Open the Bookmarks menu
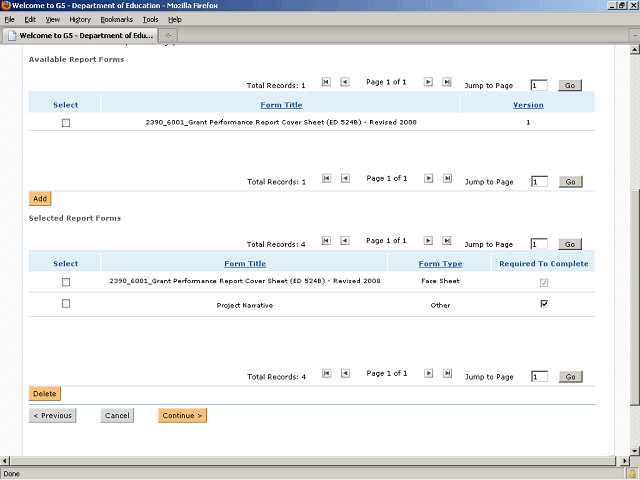The width and height of the screenshot is (640, 480). tap(116, 19)
